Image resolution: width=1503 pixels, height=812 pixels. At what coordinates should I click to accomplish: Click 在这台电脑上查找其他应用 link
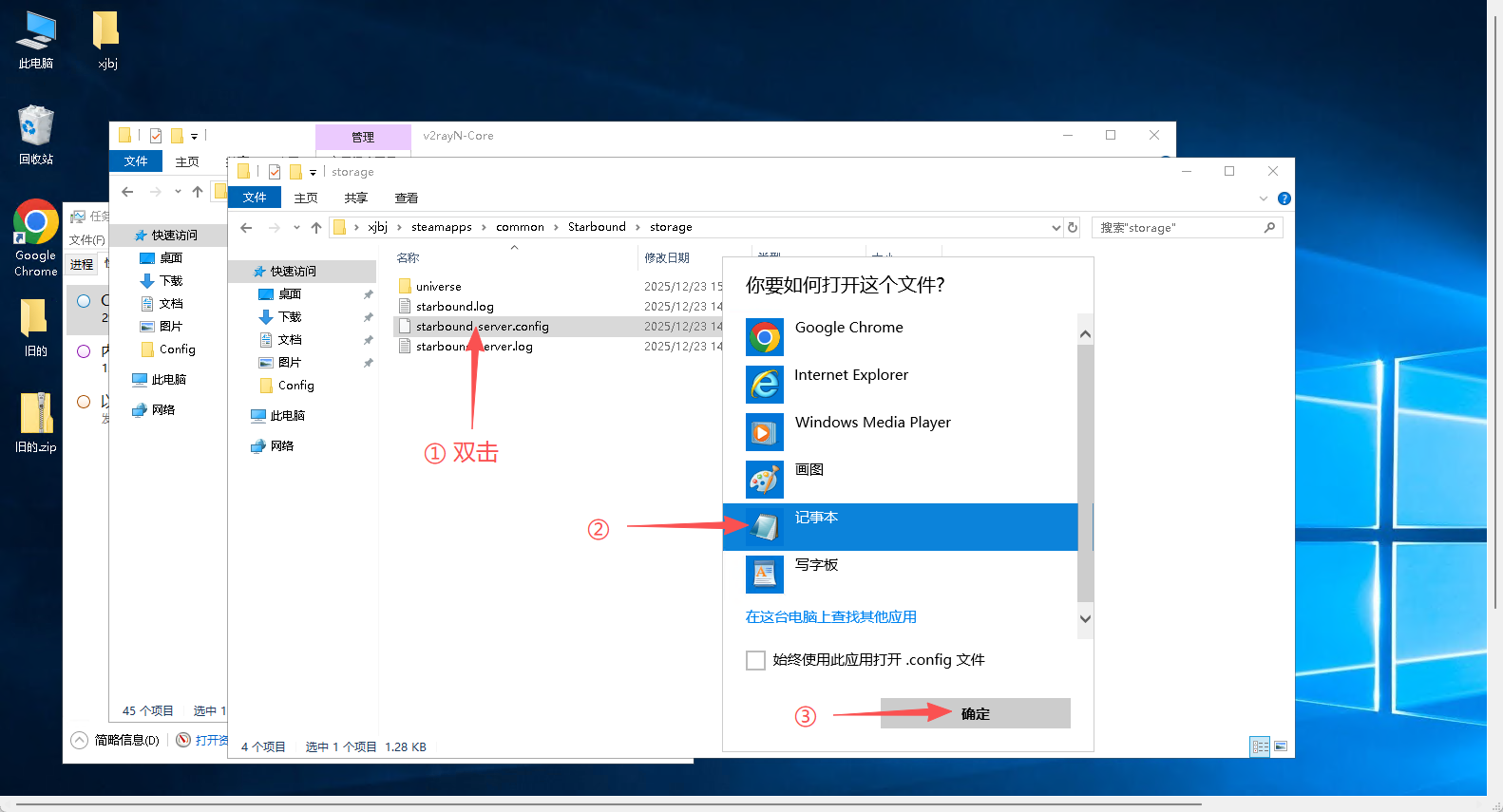830,617
